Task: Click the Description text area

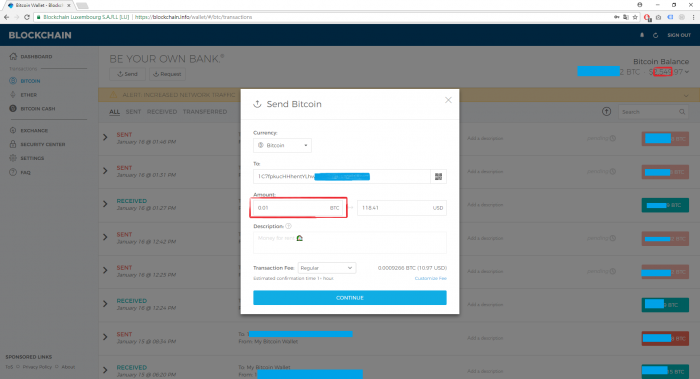Action: coord(350,242)
